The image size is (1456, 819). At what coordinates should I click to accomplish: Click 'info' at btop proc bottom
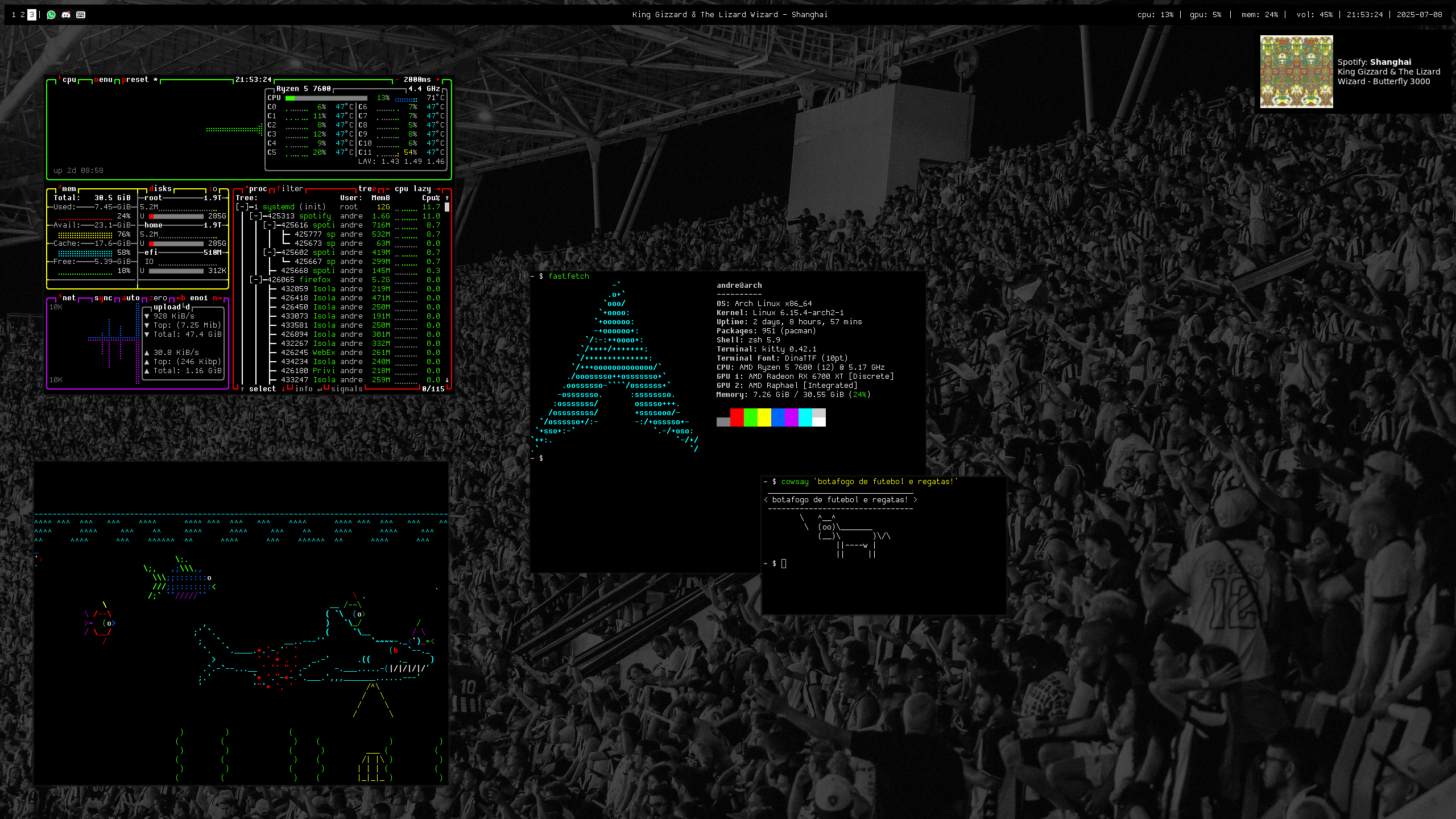[304, 389]
